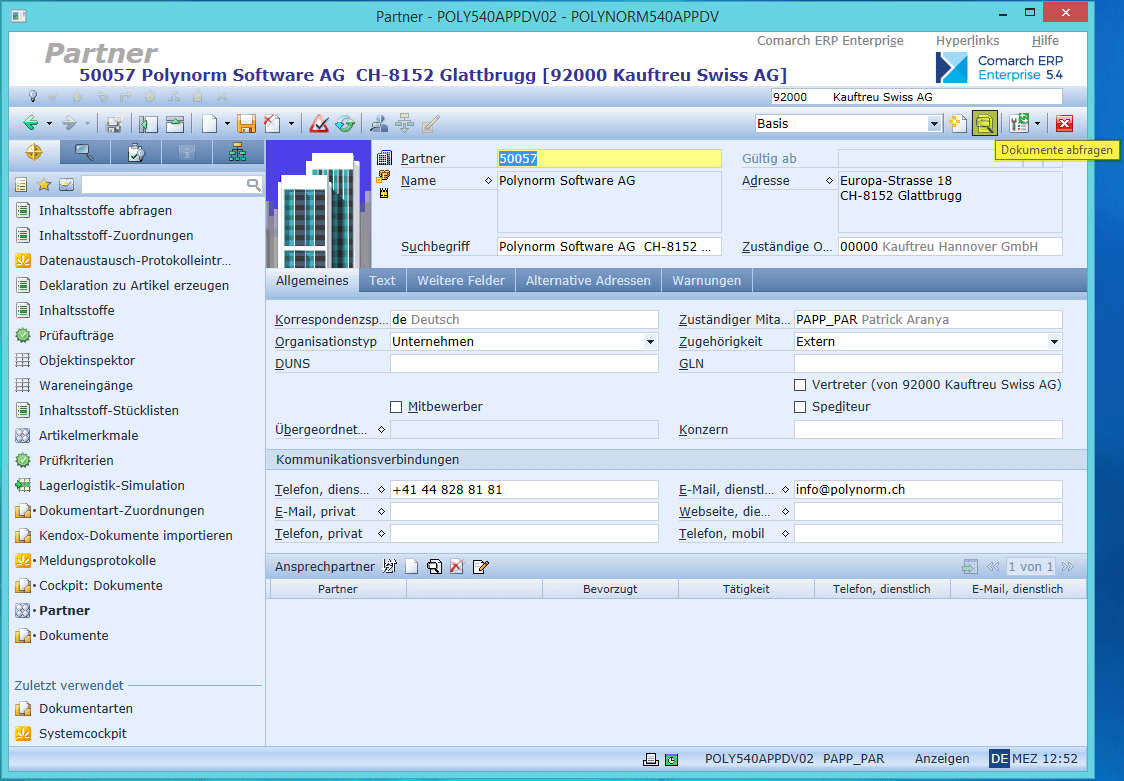The width and height of the screenshot is (1124, 781).
Task: Open Inhaltsstoffe abfragen in navigation list
Action: tap(105, 211)
